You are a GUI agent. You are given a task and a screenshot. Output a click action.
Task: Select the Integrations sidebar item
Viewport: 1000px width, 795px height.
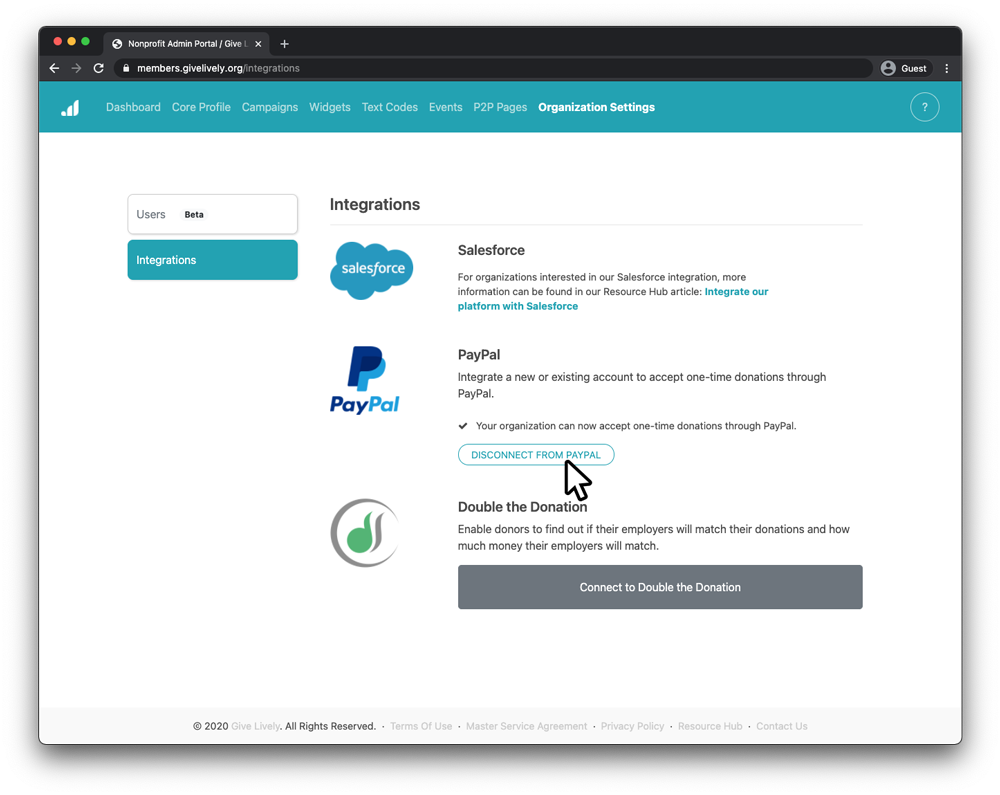click(x=212, y=260)
